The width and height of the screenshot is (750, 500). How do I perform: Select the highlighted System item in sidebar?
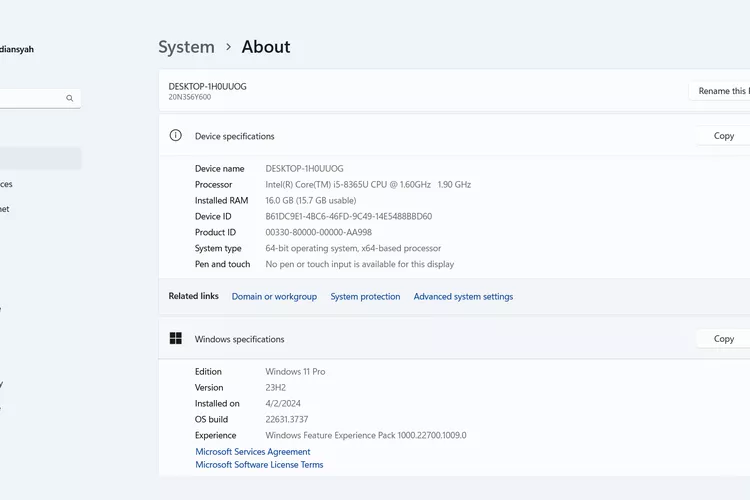(41, 158)
